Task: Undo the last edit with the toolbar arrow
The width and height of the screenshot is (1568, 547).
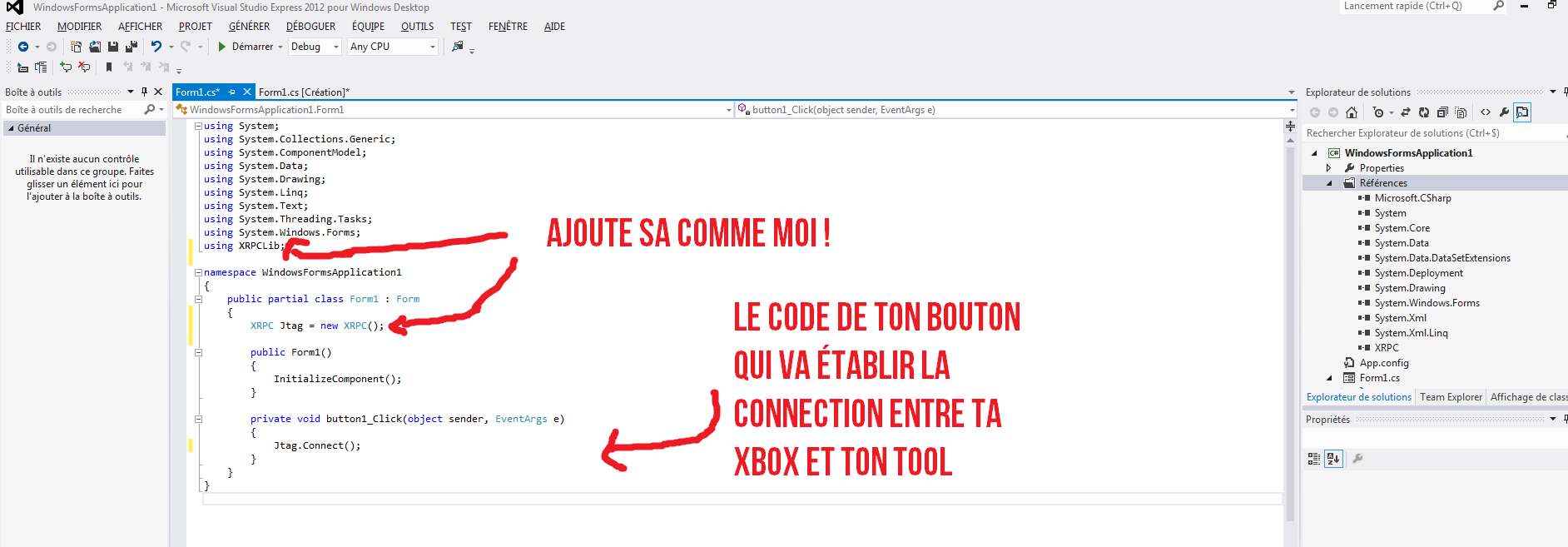Action: pos(156,47)
